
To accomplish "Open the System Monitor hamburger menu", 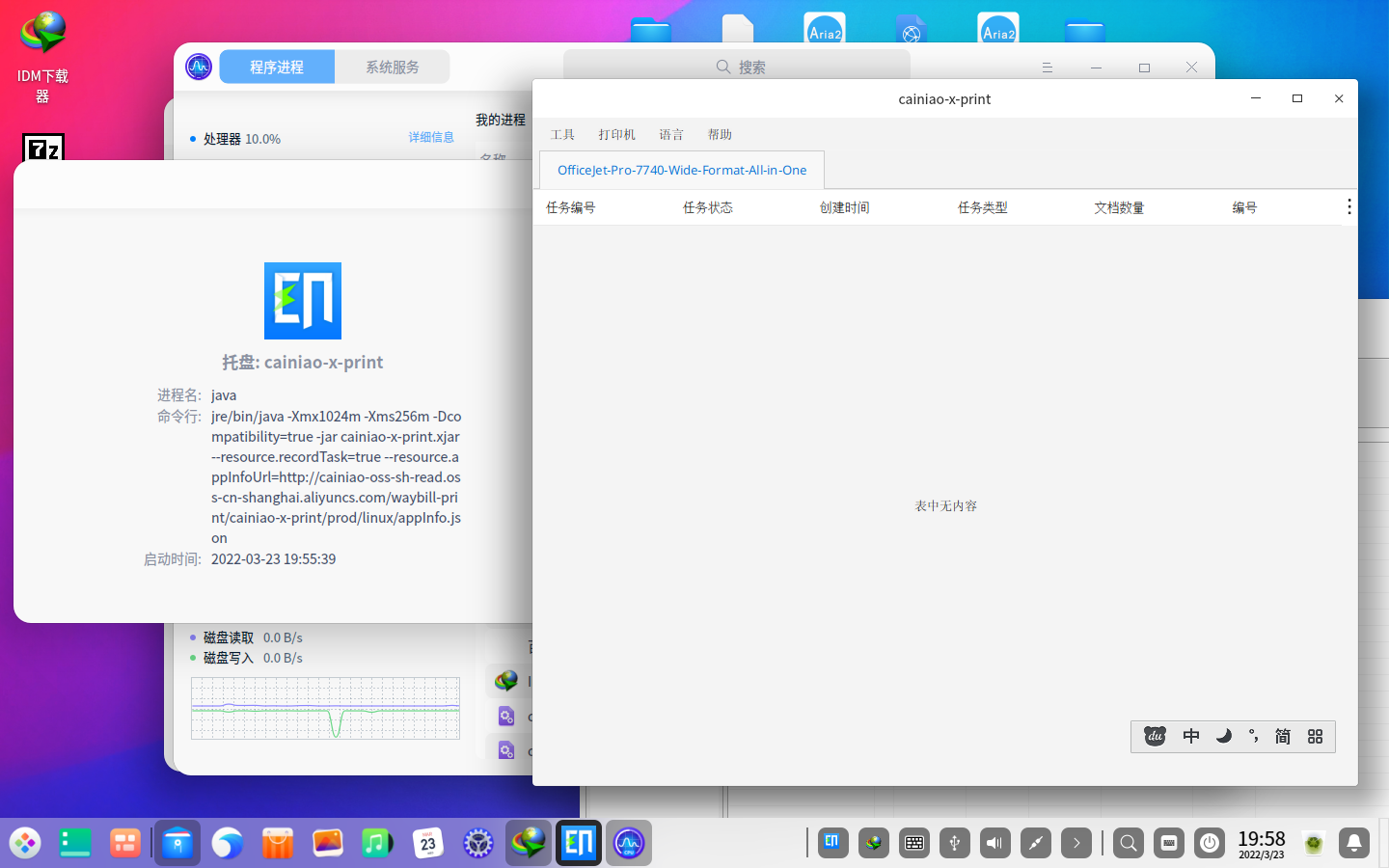I will click(1047, 68).
